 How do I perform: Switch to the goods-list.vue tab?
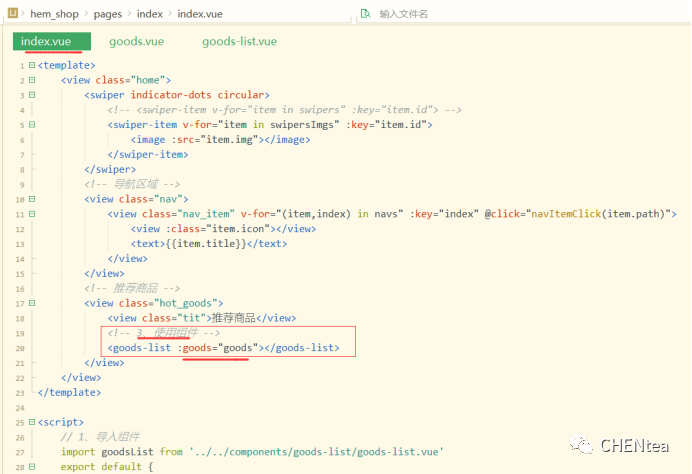pos(239,42)
